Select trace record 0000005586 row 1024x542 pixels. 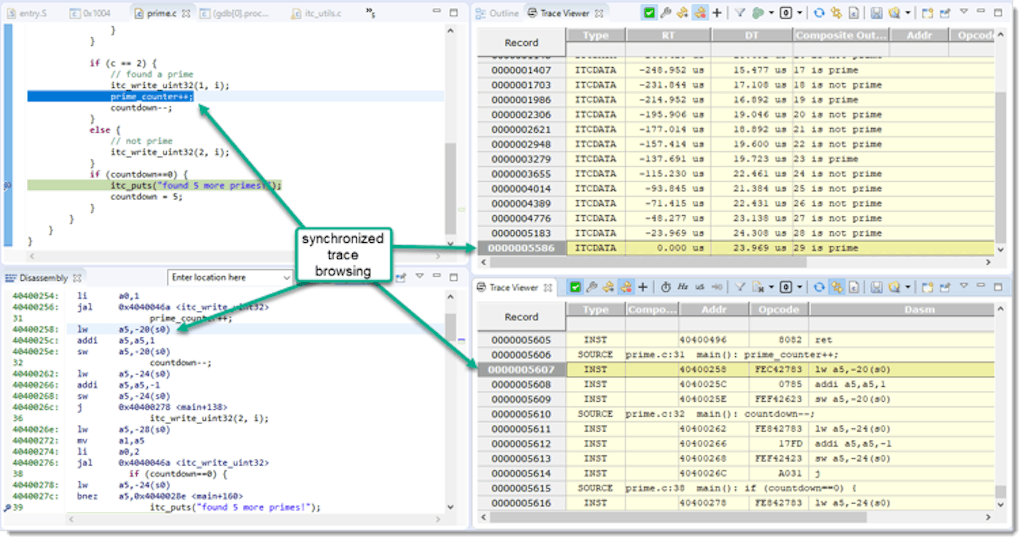(x=736, y=248)
